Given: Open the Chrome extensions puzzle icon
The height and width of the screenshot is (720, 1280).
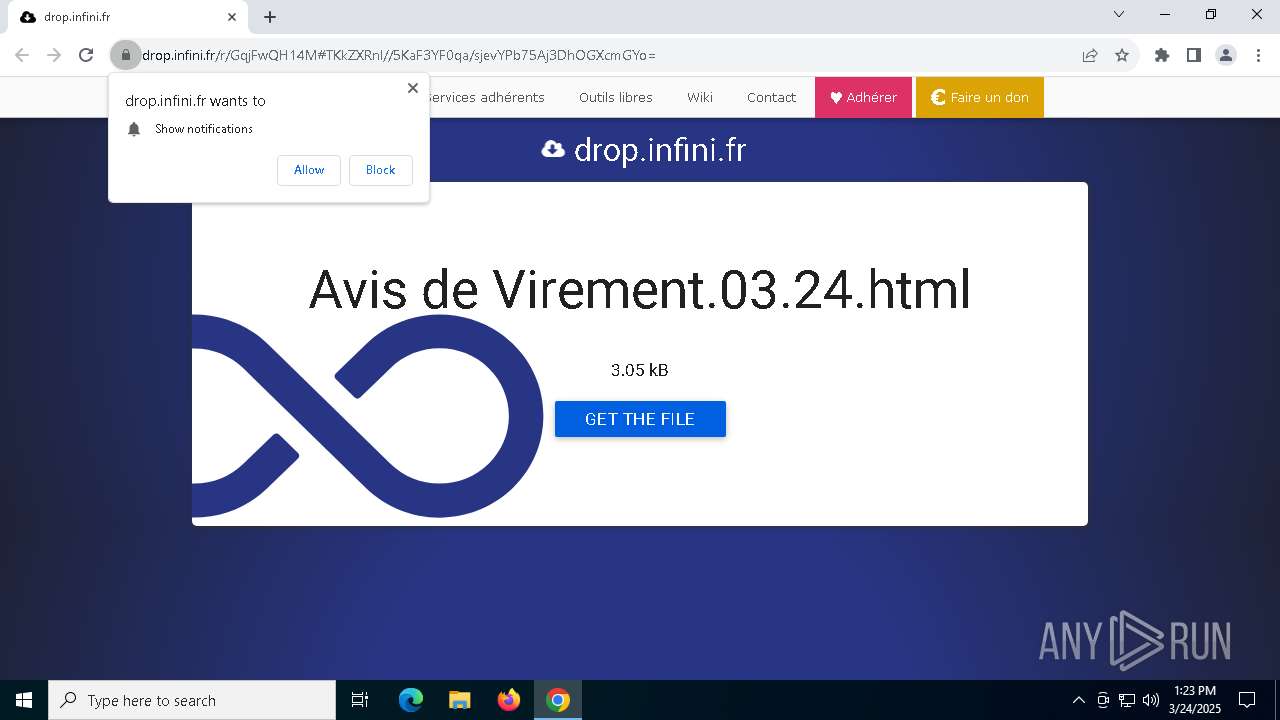Looking at the screenshot, I should (x=1162, y=55).
